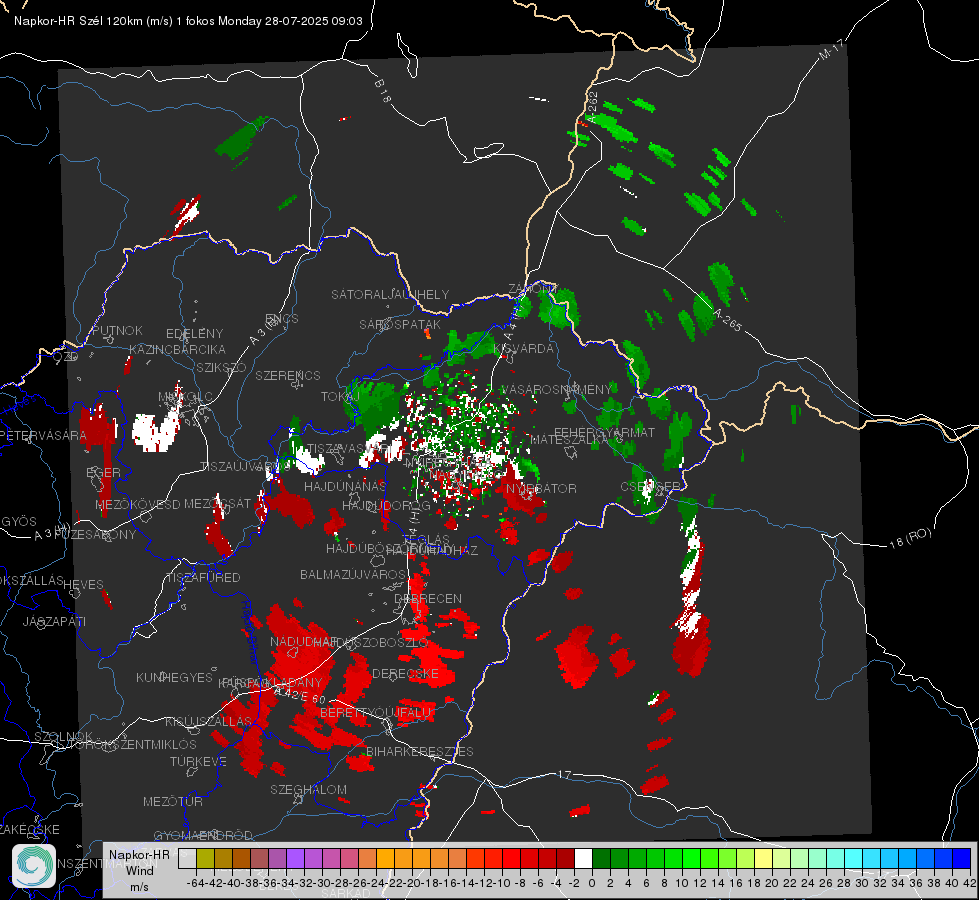This screenshot has height=900, width=979.
Task: Click the MEZŐCSÁT city label
Action: pyautogui.click(x=217, y=503)
